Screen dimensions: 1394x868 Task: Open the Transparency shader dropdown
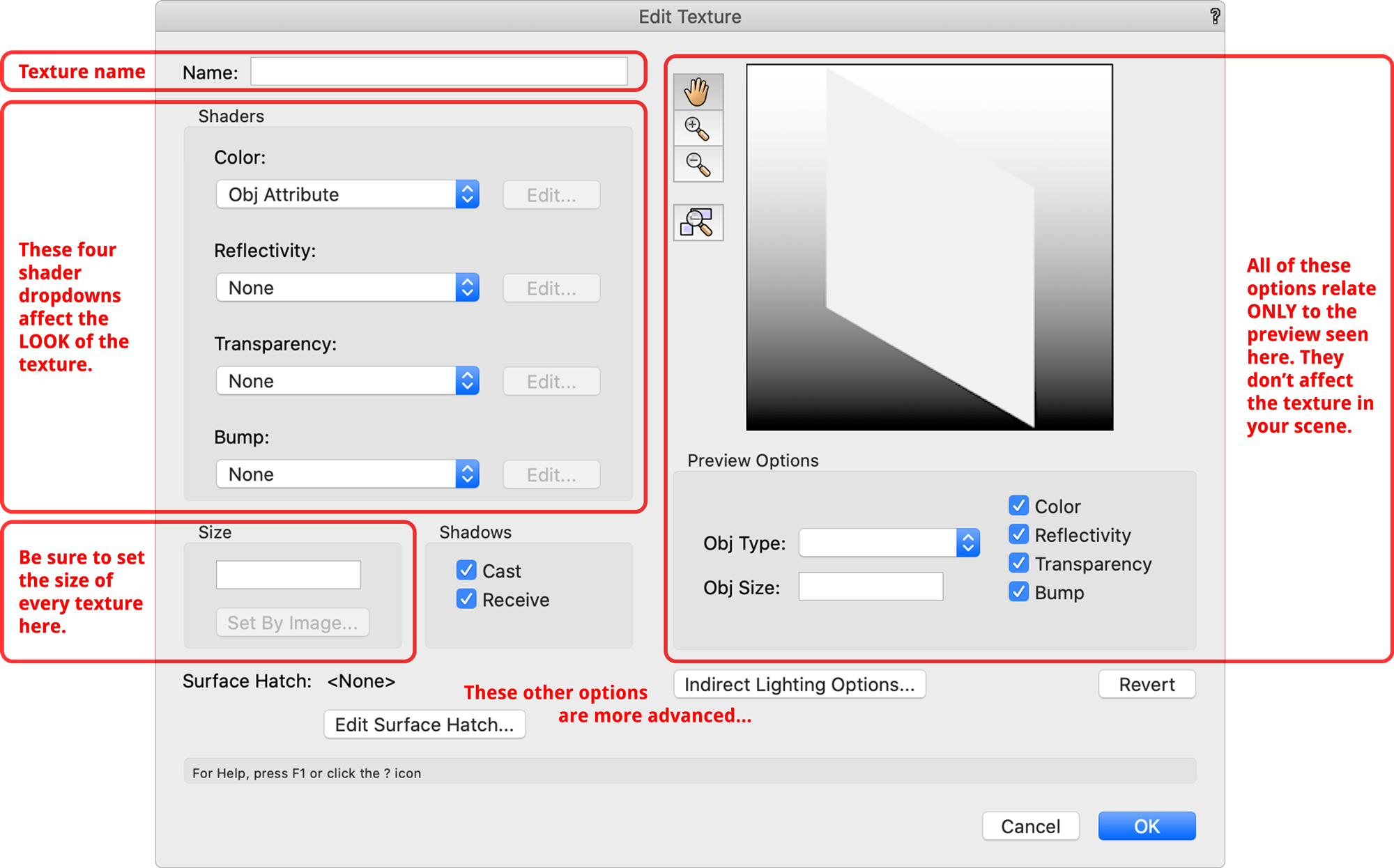pyautogui.click(x=347, y=381)
